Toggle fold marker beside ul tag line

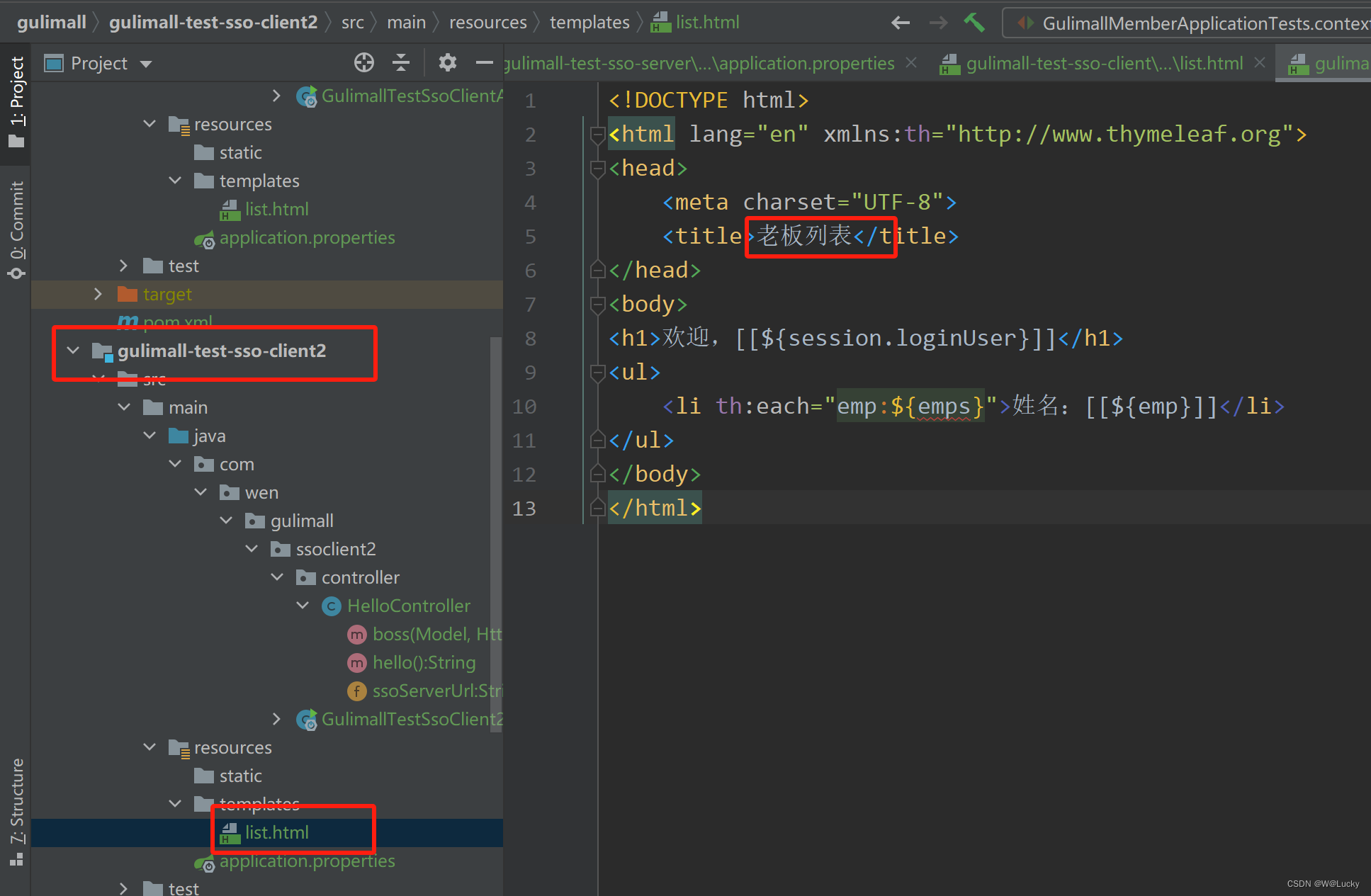(x=597, y=373)
